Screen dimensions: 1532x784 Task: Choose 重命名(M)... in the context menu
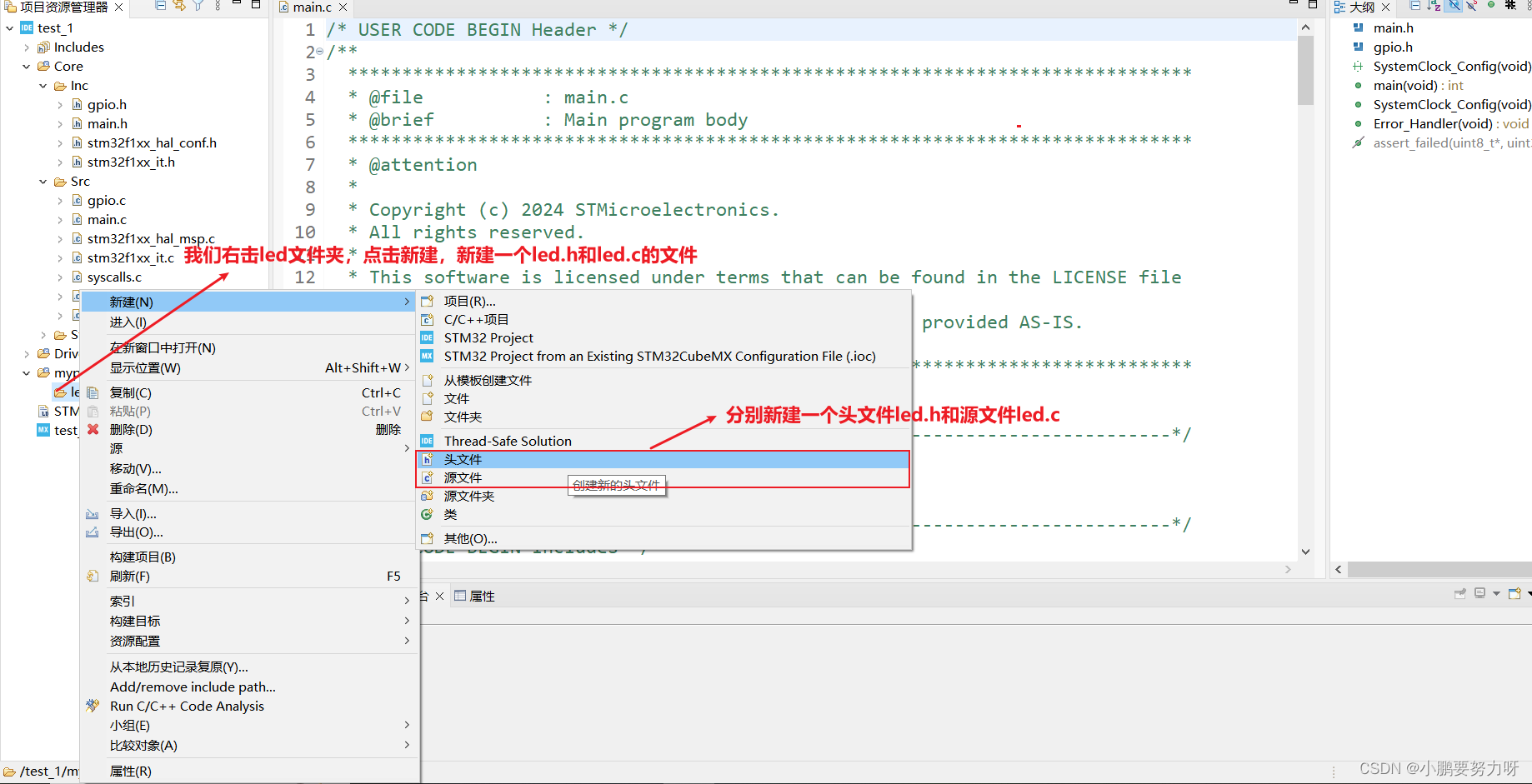tap(248, 489)
